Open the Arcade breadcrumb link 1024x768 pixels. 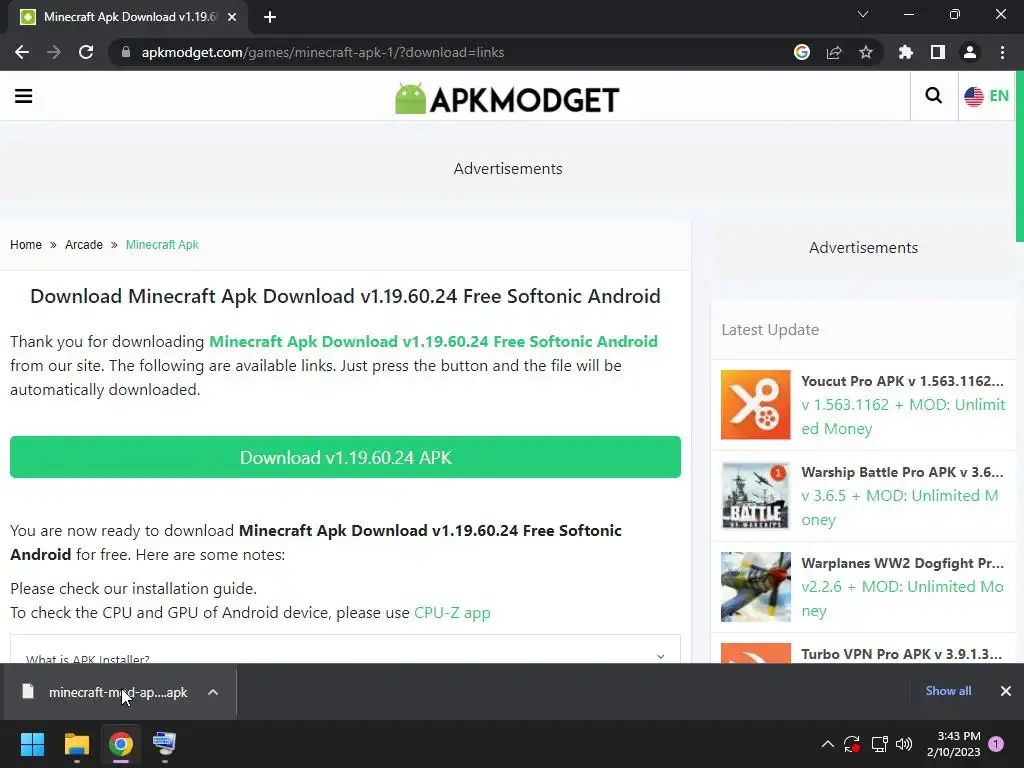click(84, 245)
